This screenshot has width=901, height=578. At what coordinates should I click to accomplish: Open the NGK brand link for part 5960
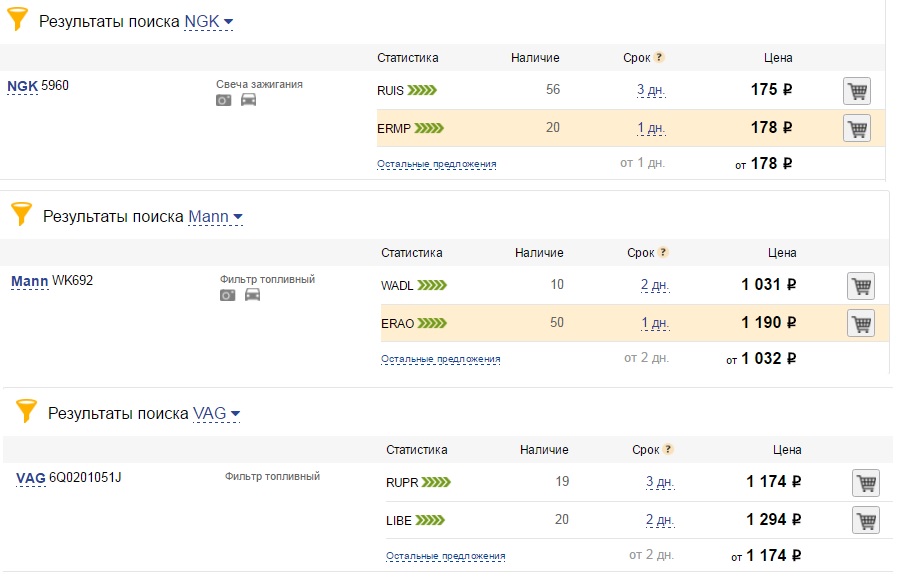point(22,86)
